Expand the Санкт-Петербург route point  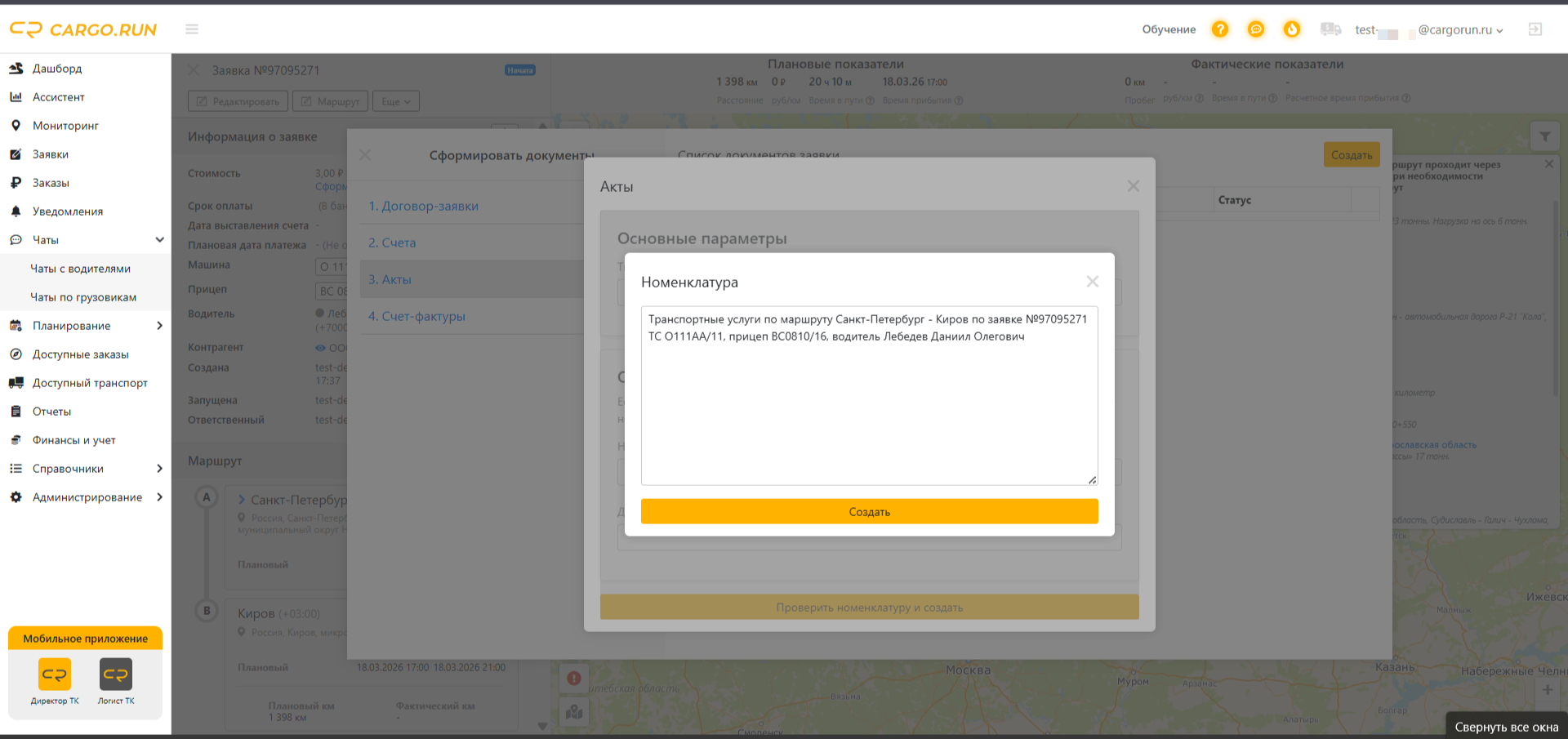[242, 500]
